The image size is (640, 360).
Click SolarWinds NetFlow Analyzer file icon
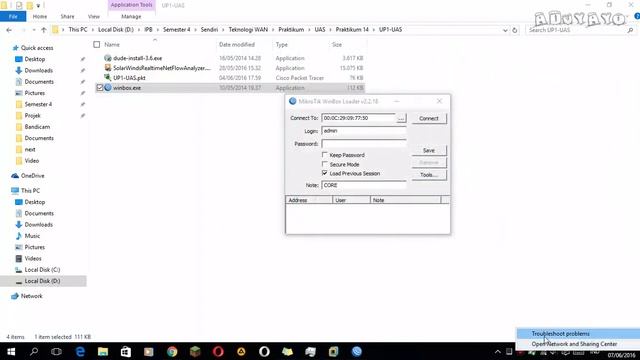pyautogui.click(x=108, y=68)
